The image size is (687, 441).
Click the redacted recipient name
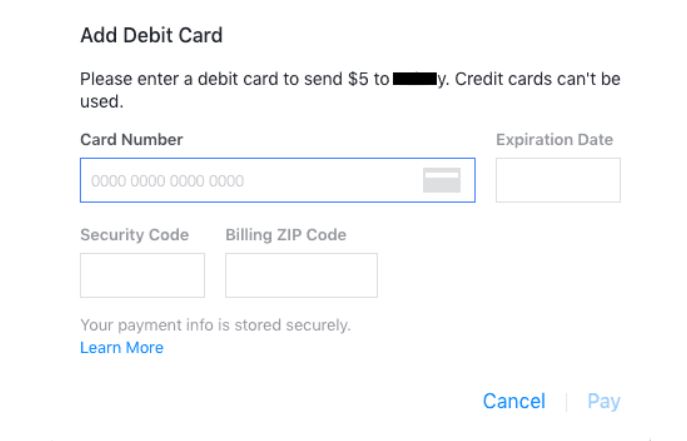(x=418, y=79)
